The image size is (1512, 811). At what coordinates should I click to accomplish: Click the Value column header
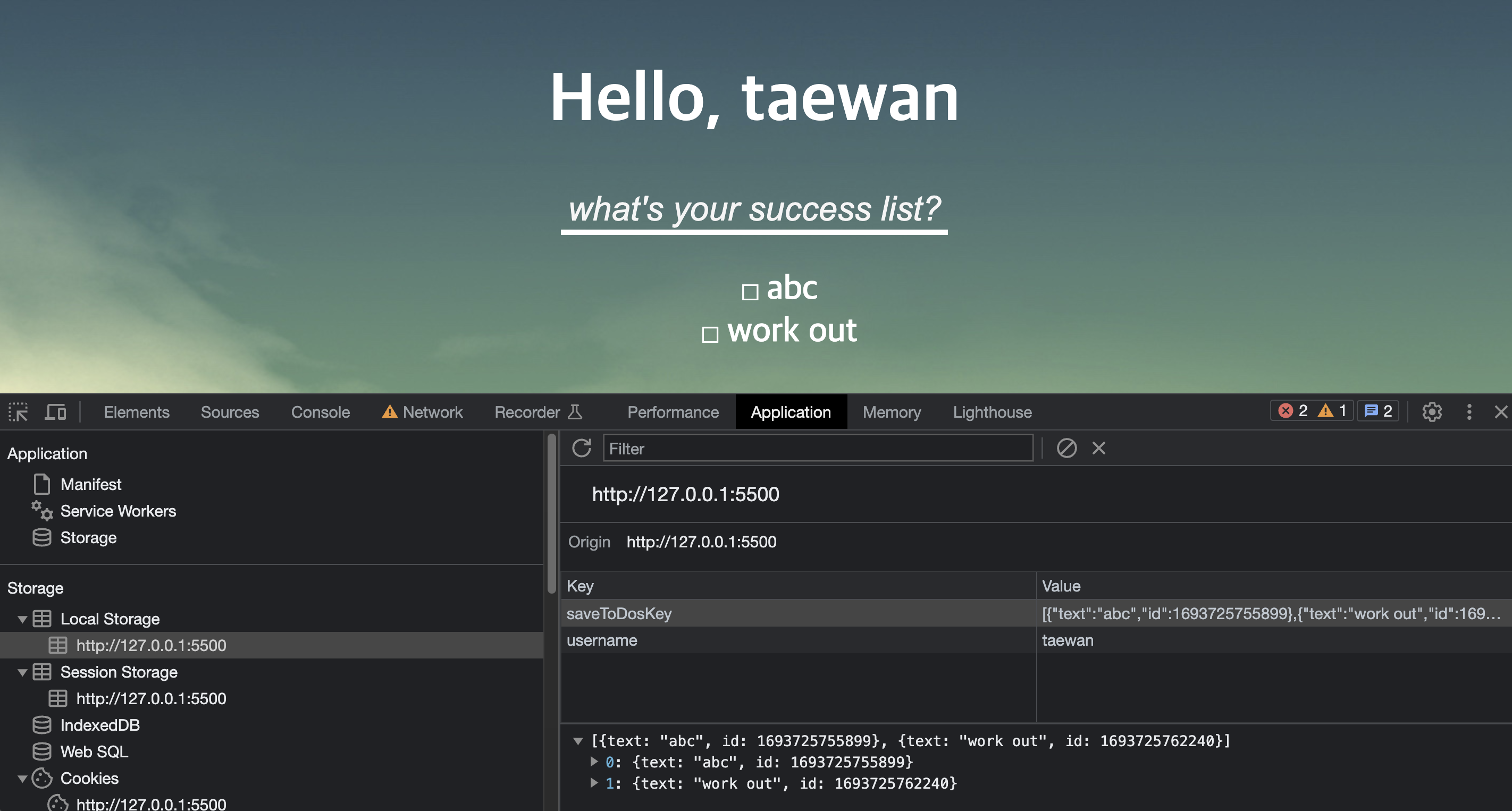[x=1274, y=586]
